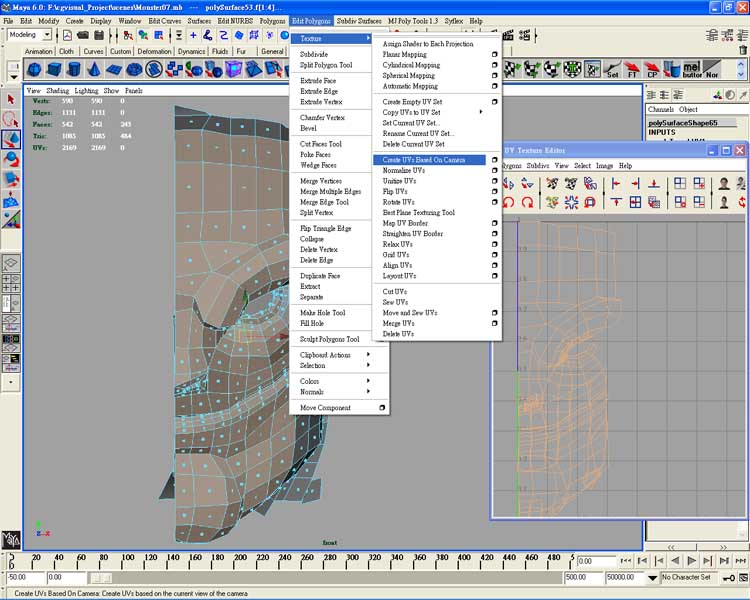The image size is (750, 600).
Task: Click the polygon sphere shelf icon
Action: pyautogui.click(x=34, y=70)
